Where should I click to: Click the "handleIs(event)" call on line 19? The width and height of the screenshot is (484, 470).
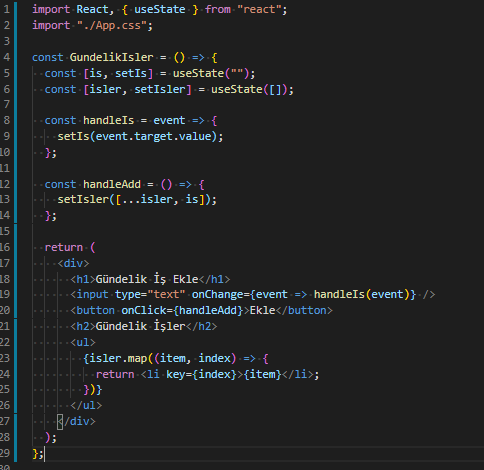[362, 294]
